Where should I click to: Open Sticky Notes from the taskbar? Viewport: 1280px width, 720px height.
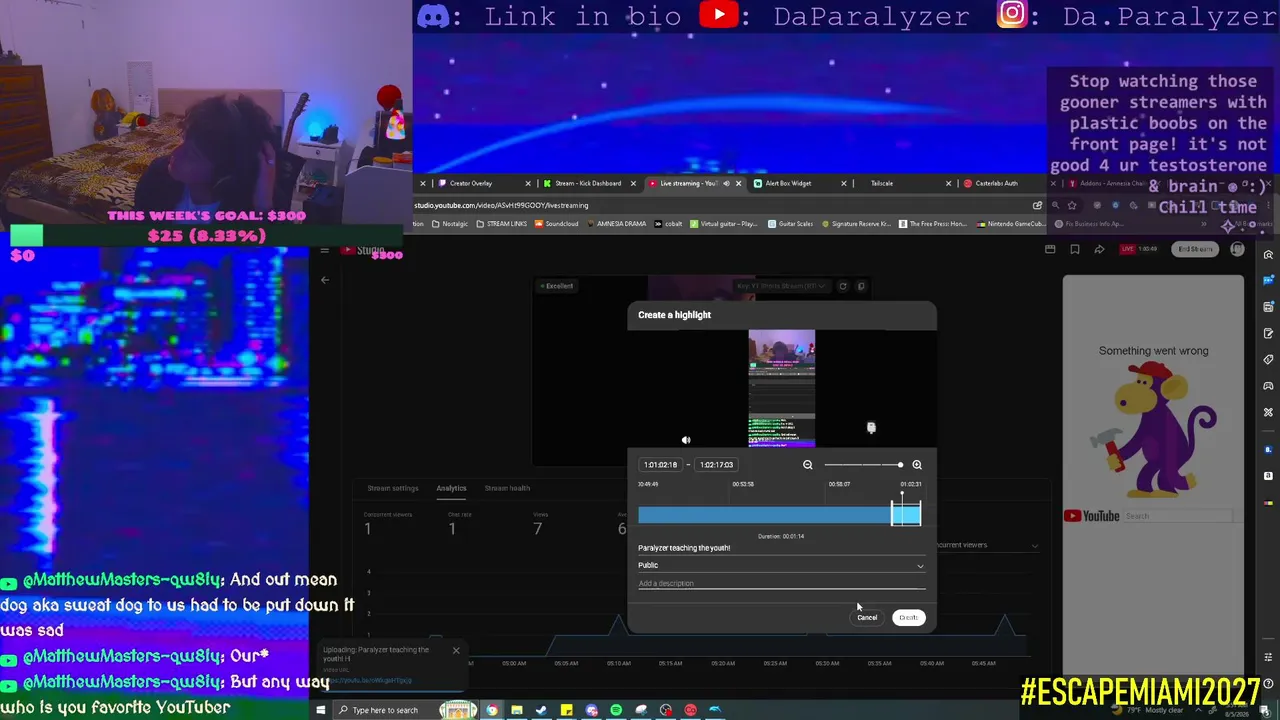tap(566, 710)
